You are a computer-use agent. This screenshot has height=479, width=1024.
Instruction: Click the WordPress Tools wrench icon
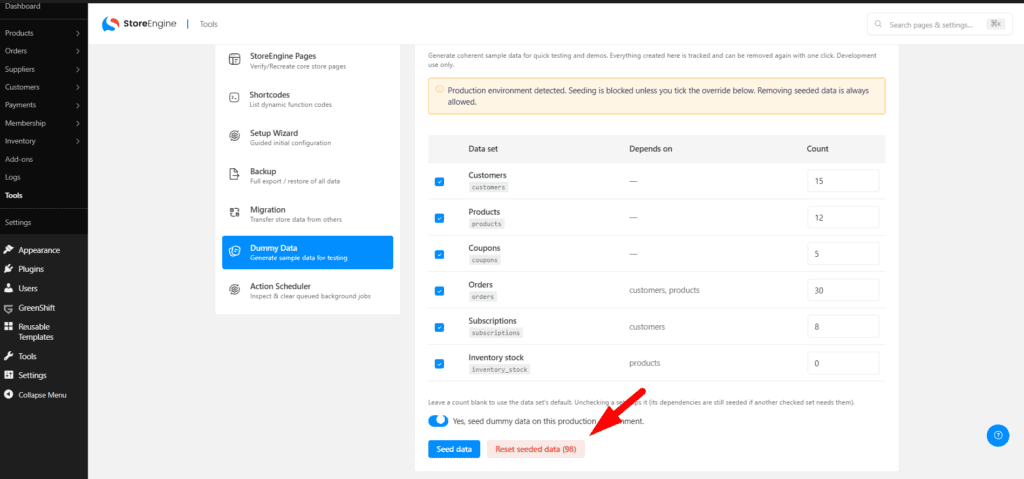(x=8, y=356)
